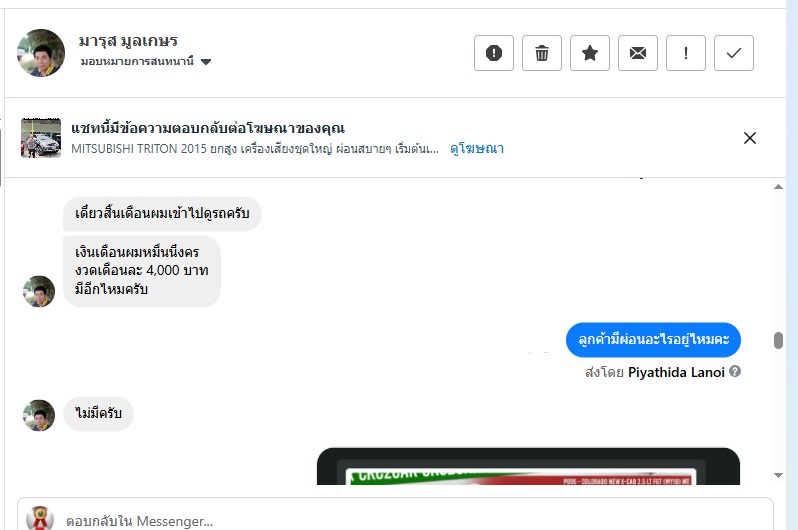Flag conversation with exclamation mark icon
The width and height of the screenshot is (798, 530).
pyautogui.click(x=686, y=53)
